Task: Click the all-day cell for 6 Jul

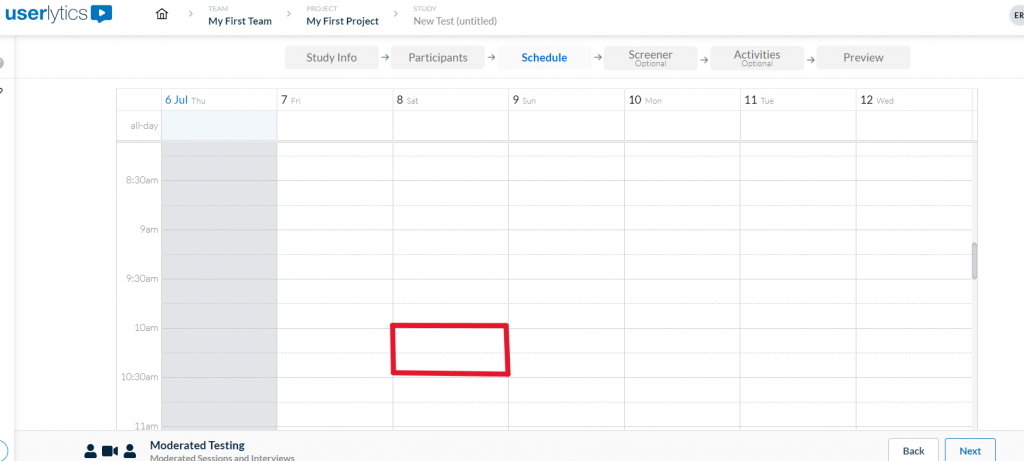Action: coord(219,126)
